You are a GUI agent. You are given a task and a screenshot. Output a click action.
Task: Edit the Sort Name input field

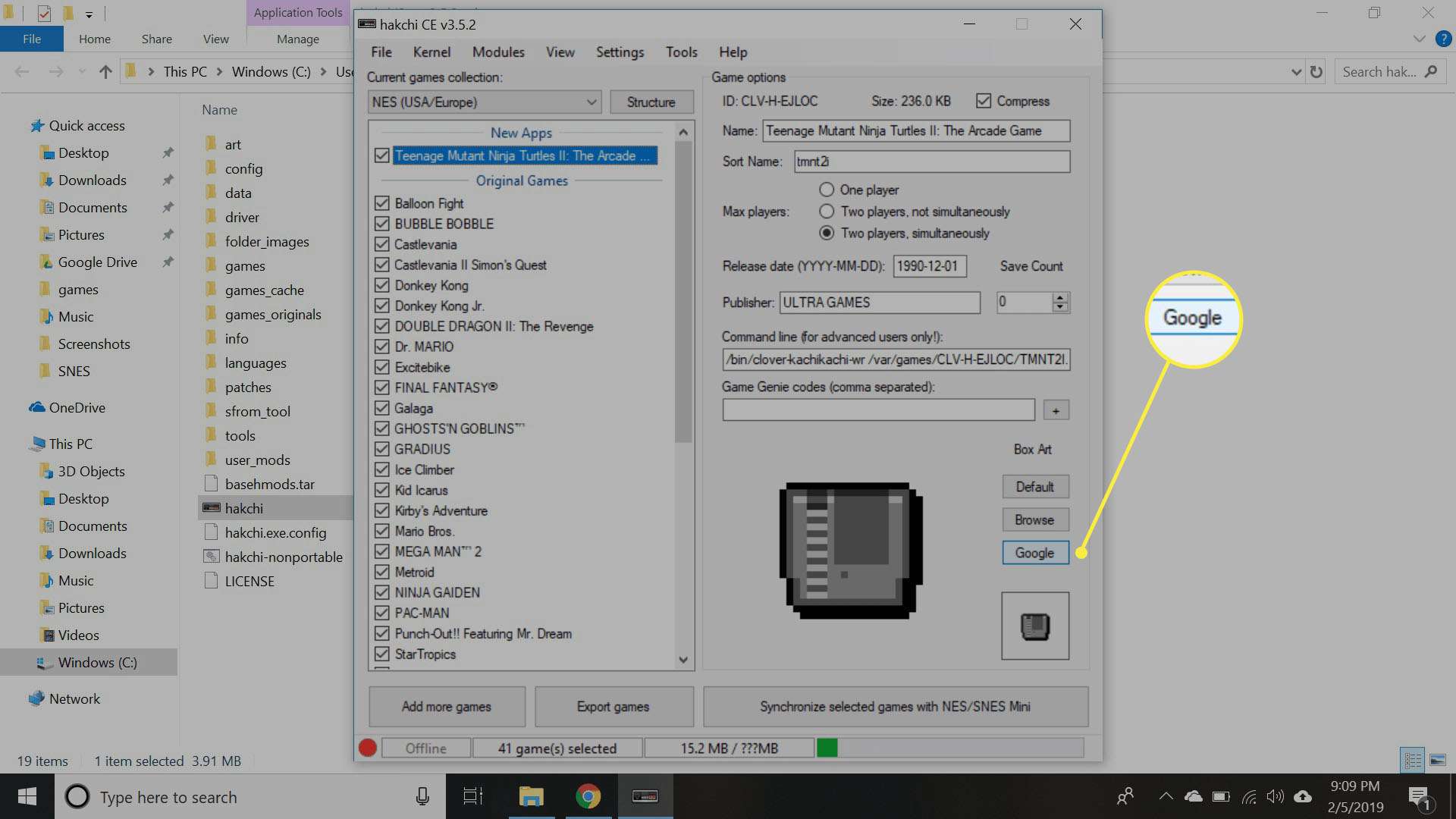pyautogui.click(x=930, y=161)
